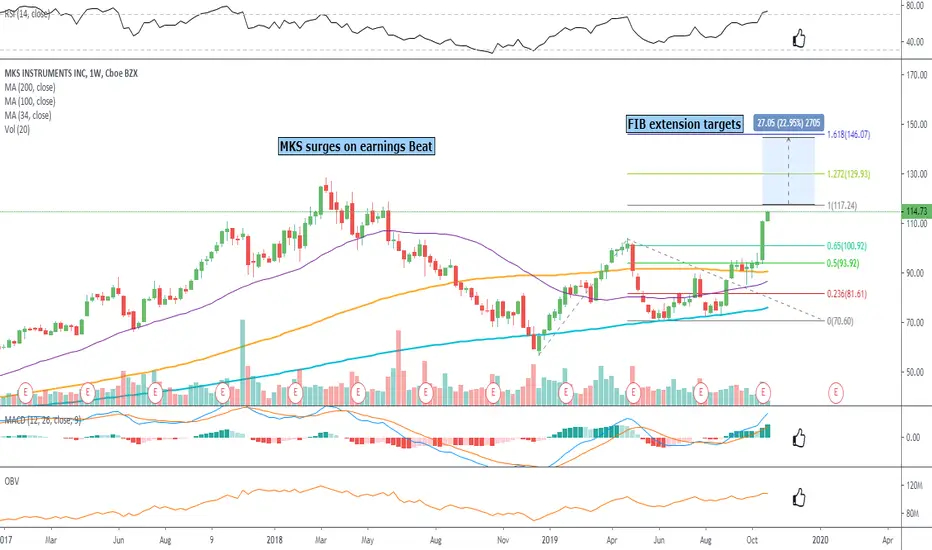
Task: Select the OBV indicator legend
Action: (11, 481)
